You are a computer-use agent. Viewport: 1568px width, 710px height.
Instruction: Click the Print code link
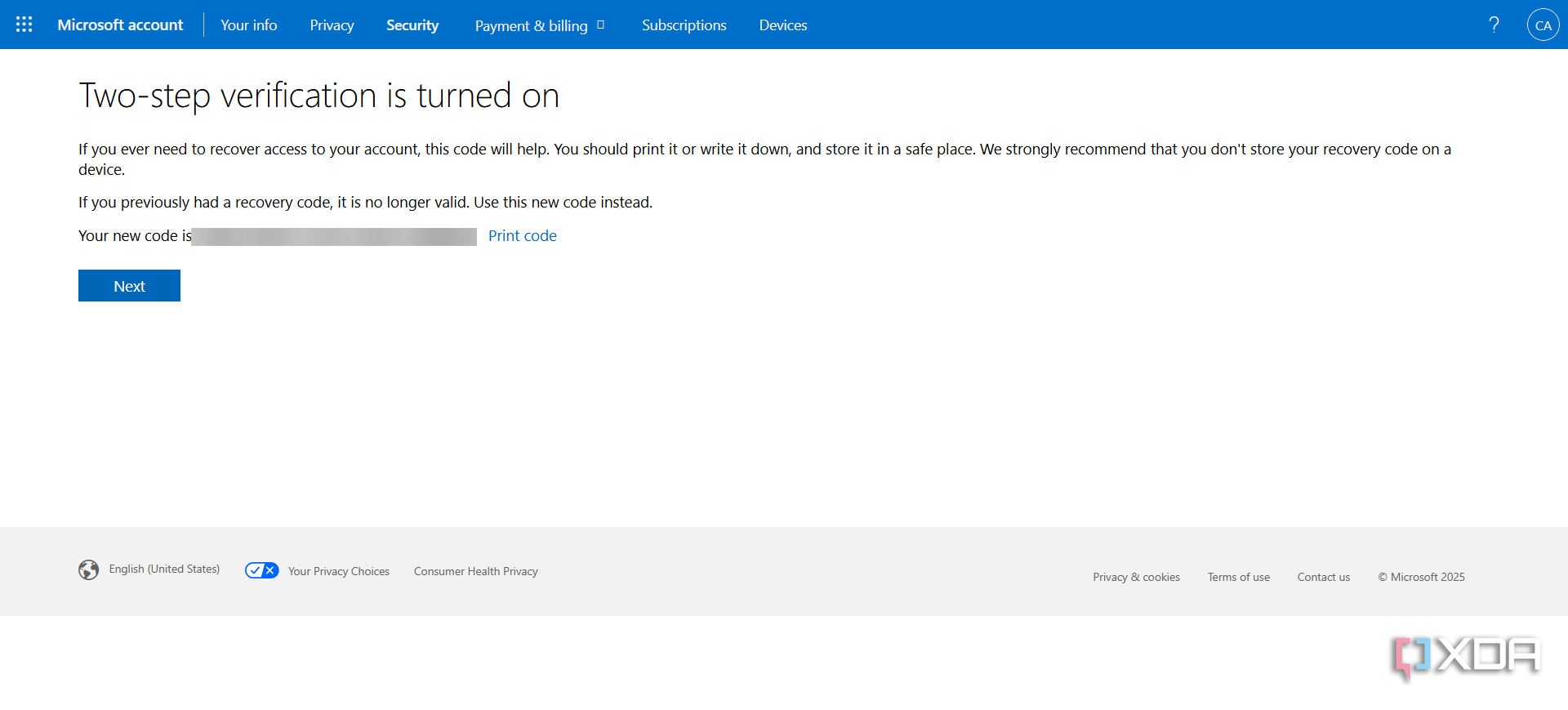tap(523, 235)
